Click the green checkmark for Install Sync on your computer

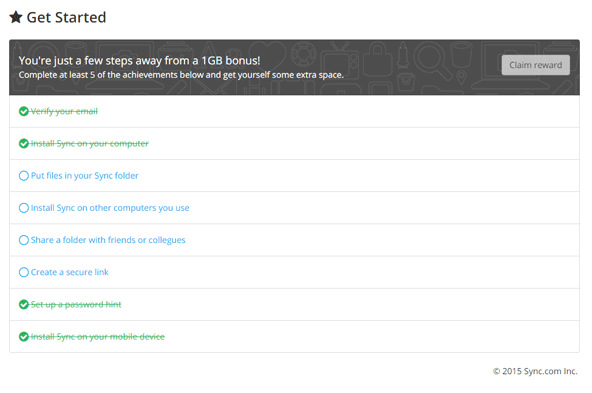pyautogui.click(x=24, y=143)
